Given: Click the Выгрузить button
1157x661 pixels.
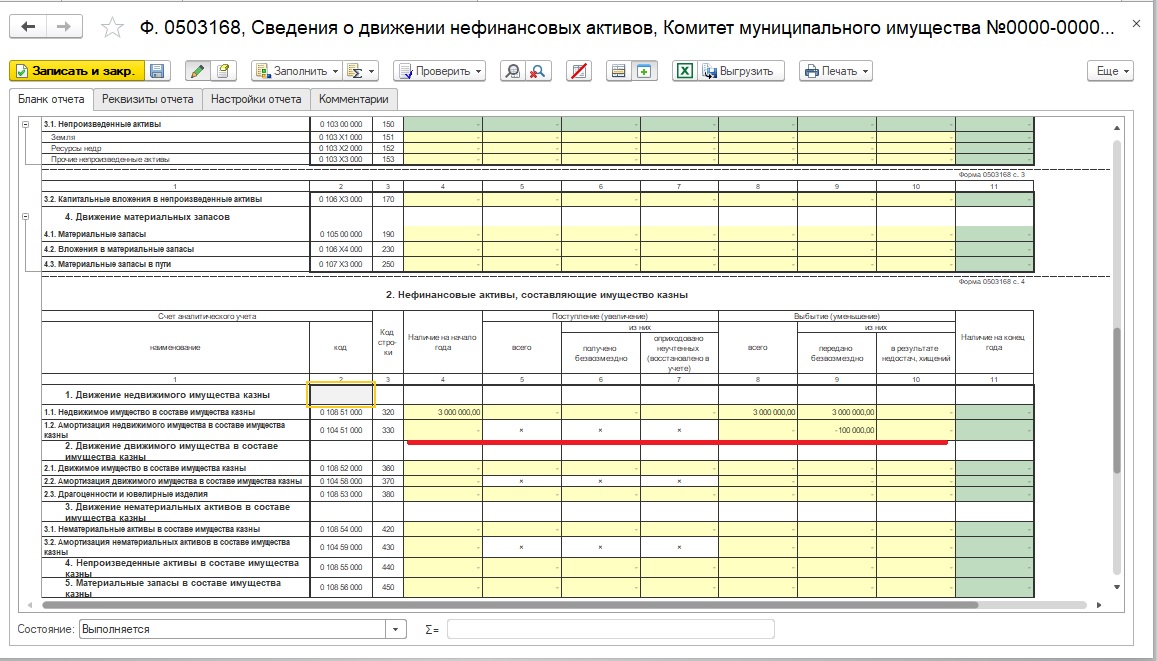Looking at the screenshot, I should tap(741, 71).
